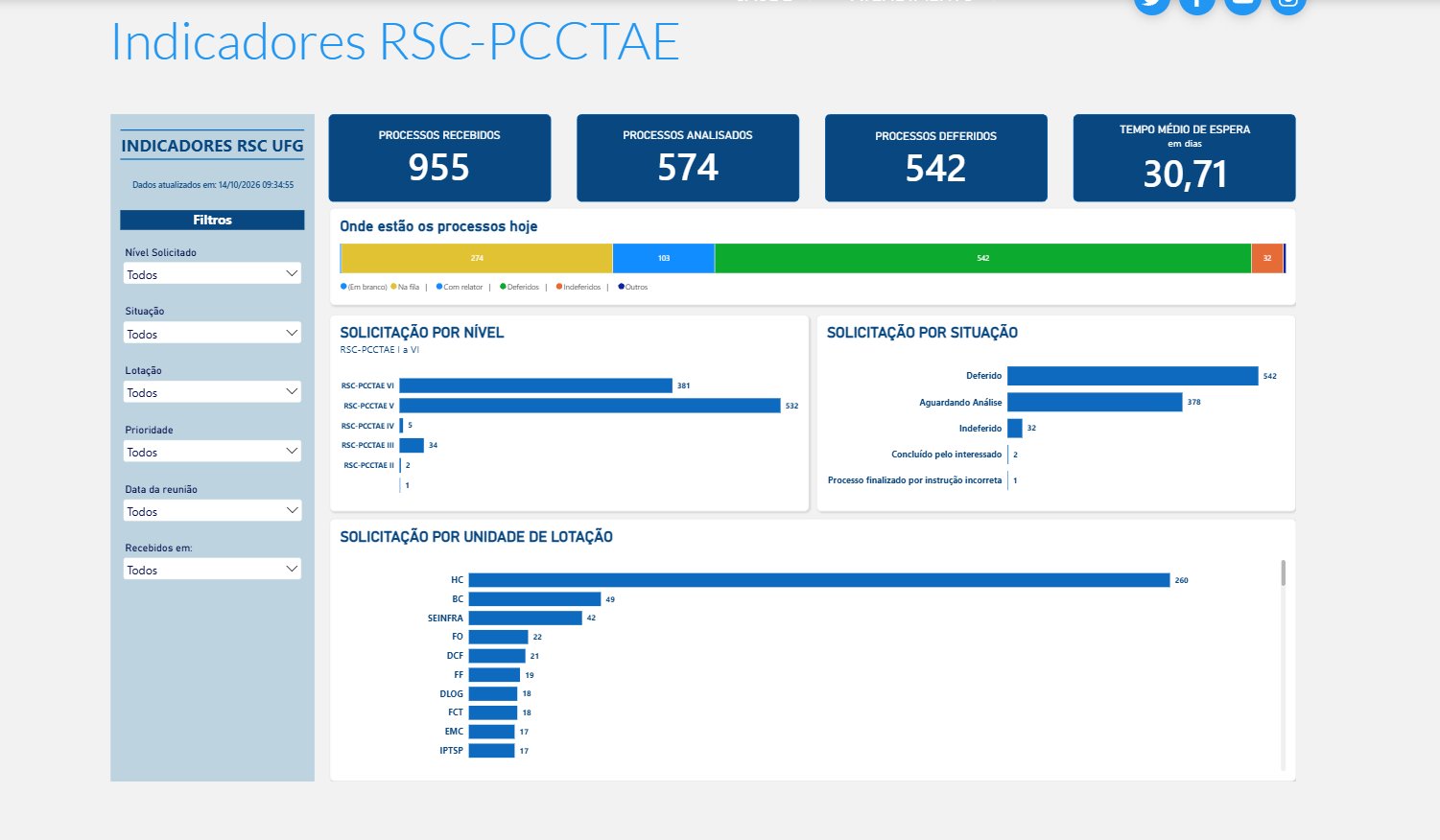Expand the Prioridade dropdown
This screenshot has width=1440, height=840.
[x=212, y=452]
